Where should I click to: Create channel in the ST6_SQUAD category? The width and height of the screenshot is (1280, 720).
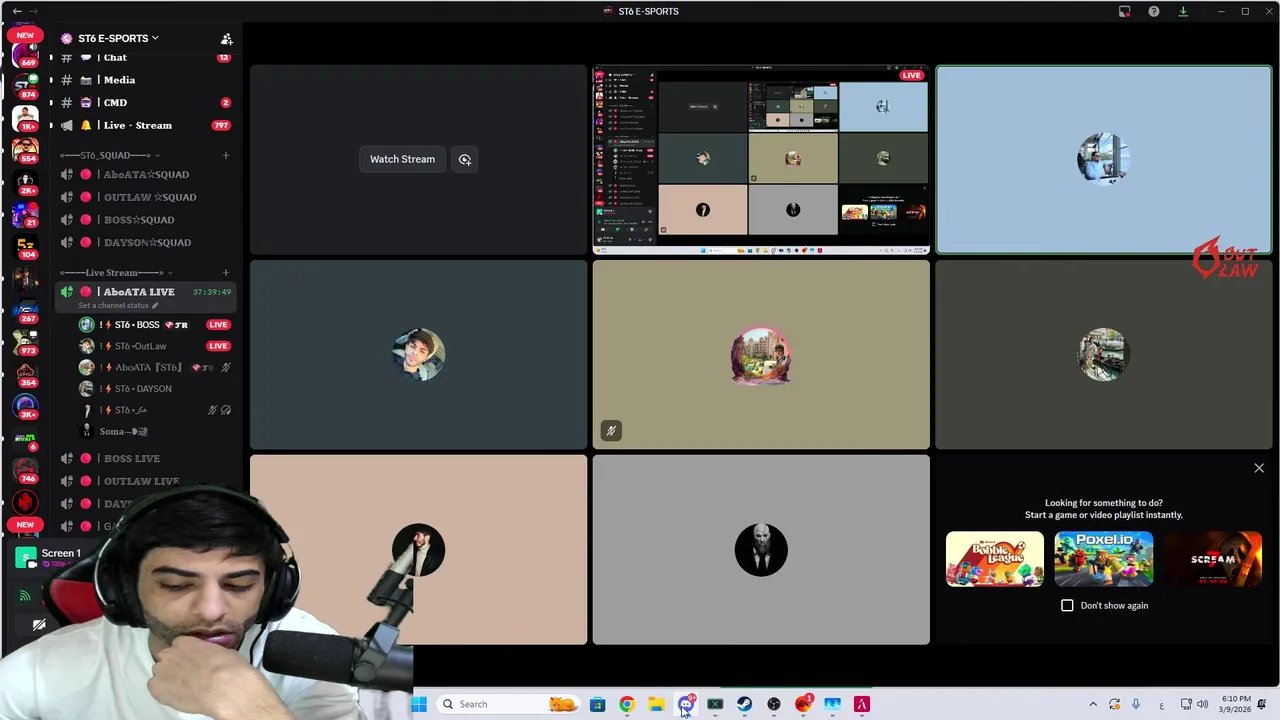click(x=226, y=155)
